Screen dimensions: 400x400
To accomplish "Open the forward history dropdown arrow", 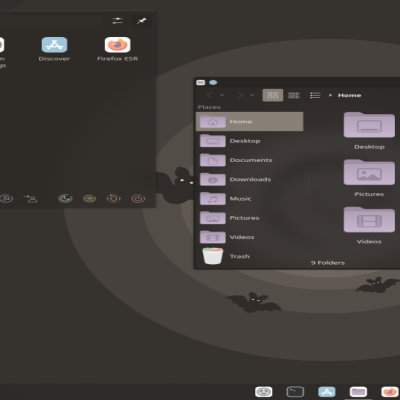I will (252, 95).
